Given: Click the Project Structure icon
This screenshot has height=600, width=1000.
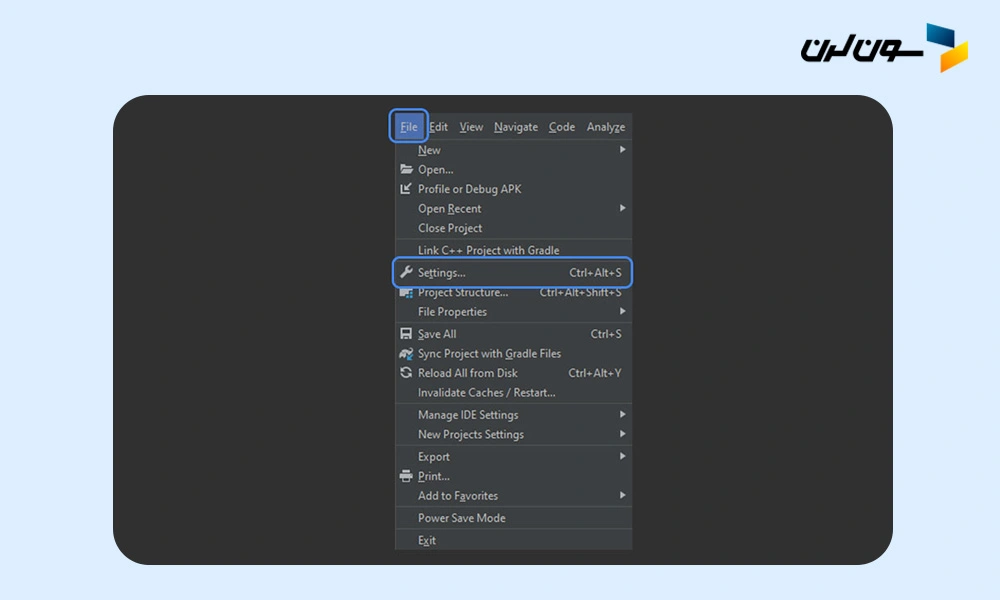Looking at the screenshot, I should [x=406, y=292].
